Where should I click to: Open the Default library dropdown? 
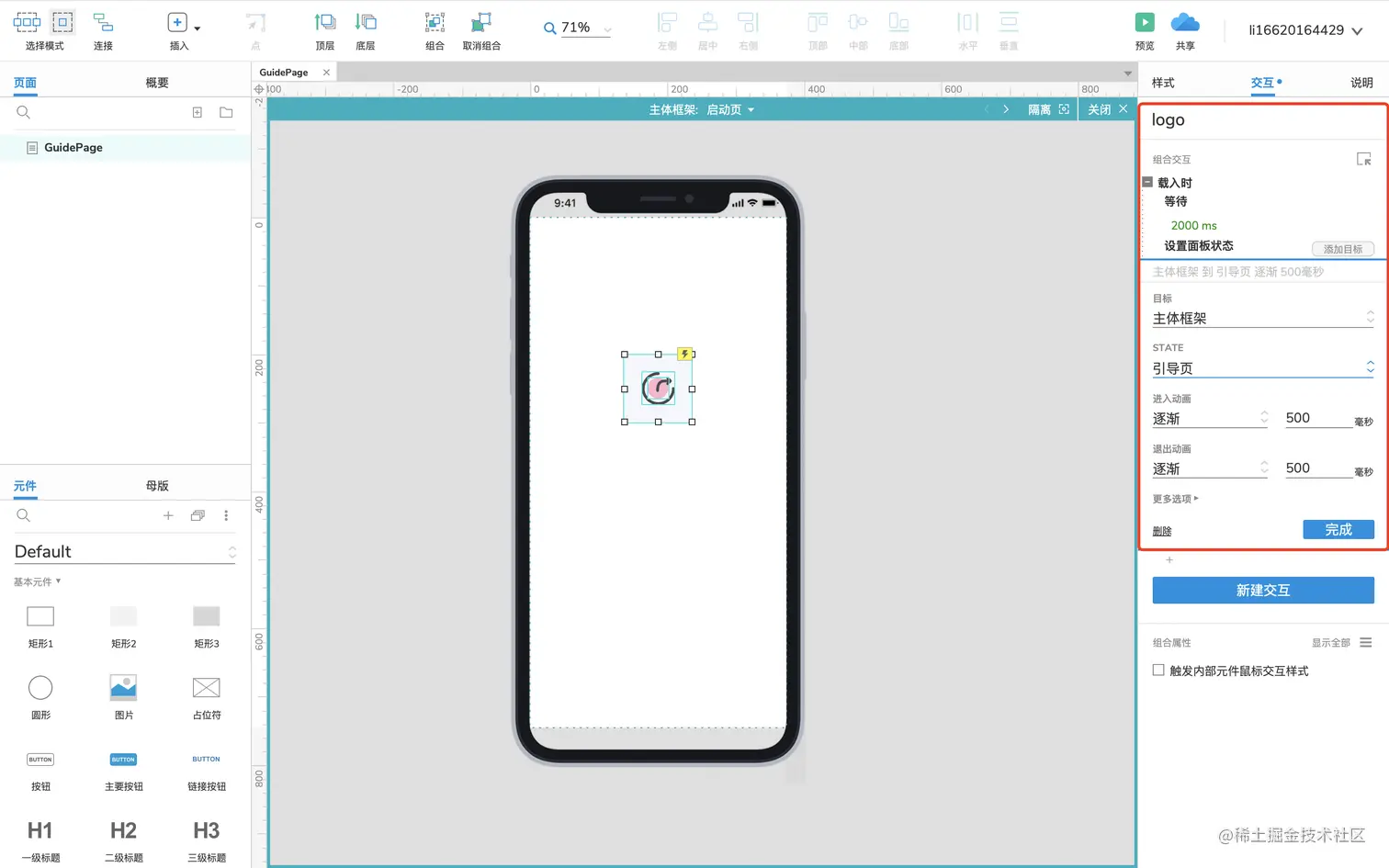click(x=125, y=551)
